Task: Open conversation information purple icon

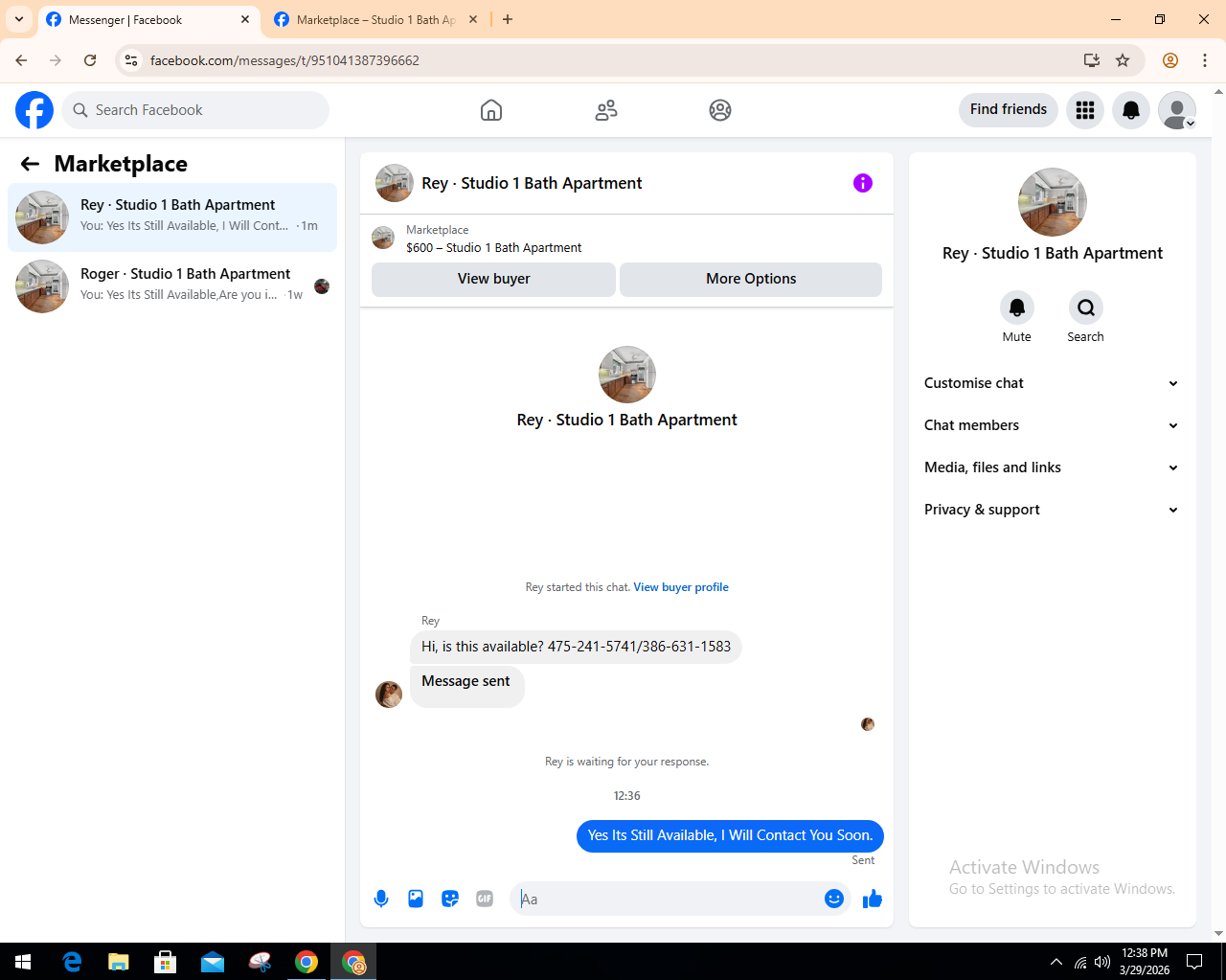Action: pyautogui.click(x=863, y=183)
